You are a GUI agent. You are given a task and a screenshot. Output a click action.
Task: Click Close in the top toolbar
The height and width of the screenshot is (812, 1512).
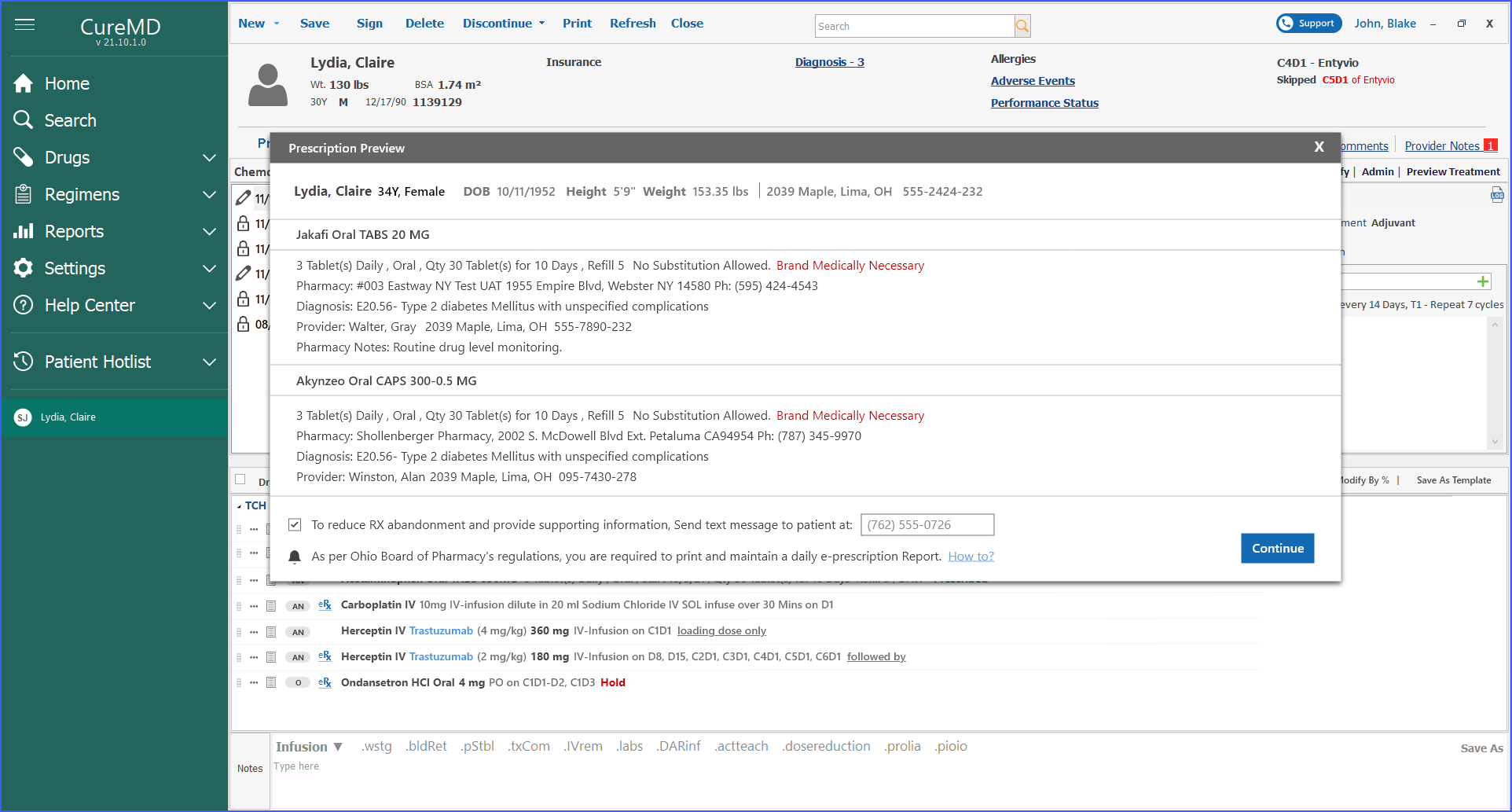tap(687, 24)
